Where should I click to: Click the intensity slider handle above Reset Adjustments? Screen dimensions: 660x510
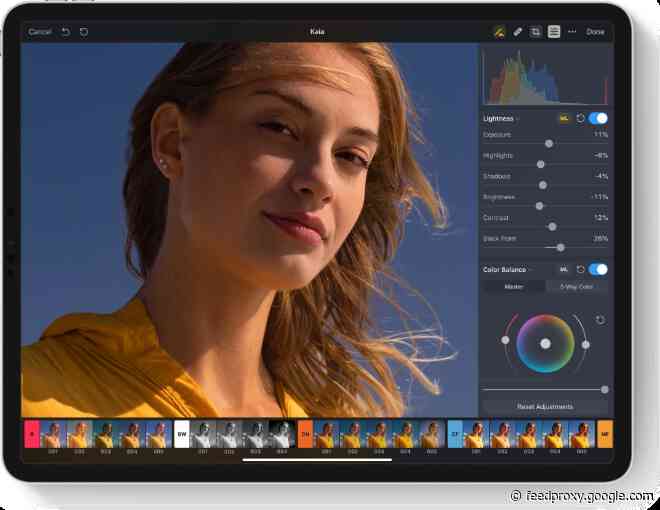point(604,390)
